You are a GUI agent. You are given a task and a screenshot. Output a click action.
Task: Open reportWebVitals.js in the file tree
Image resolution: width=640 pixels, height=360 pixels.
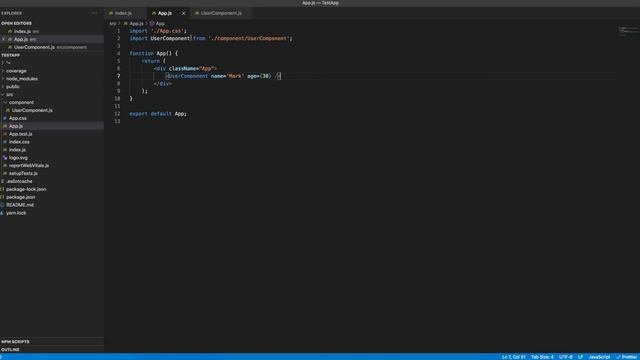tap(29, 165)
